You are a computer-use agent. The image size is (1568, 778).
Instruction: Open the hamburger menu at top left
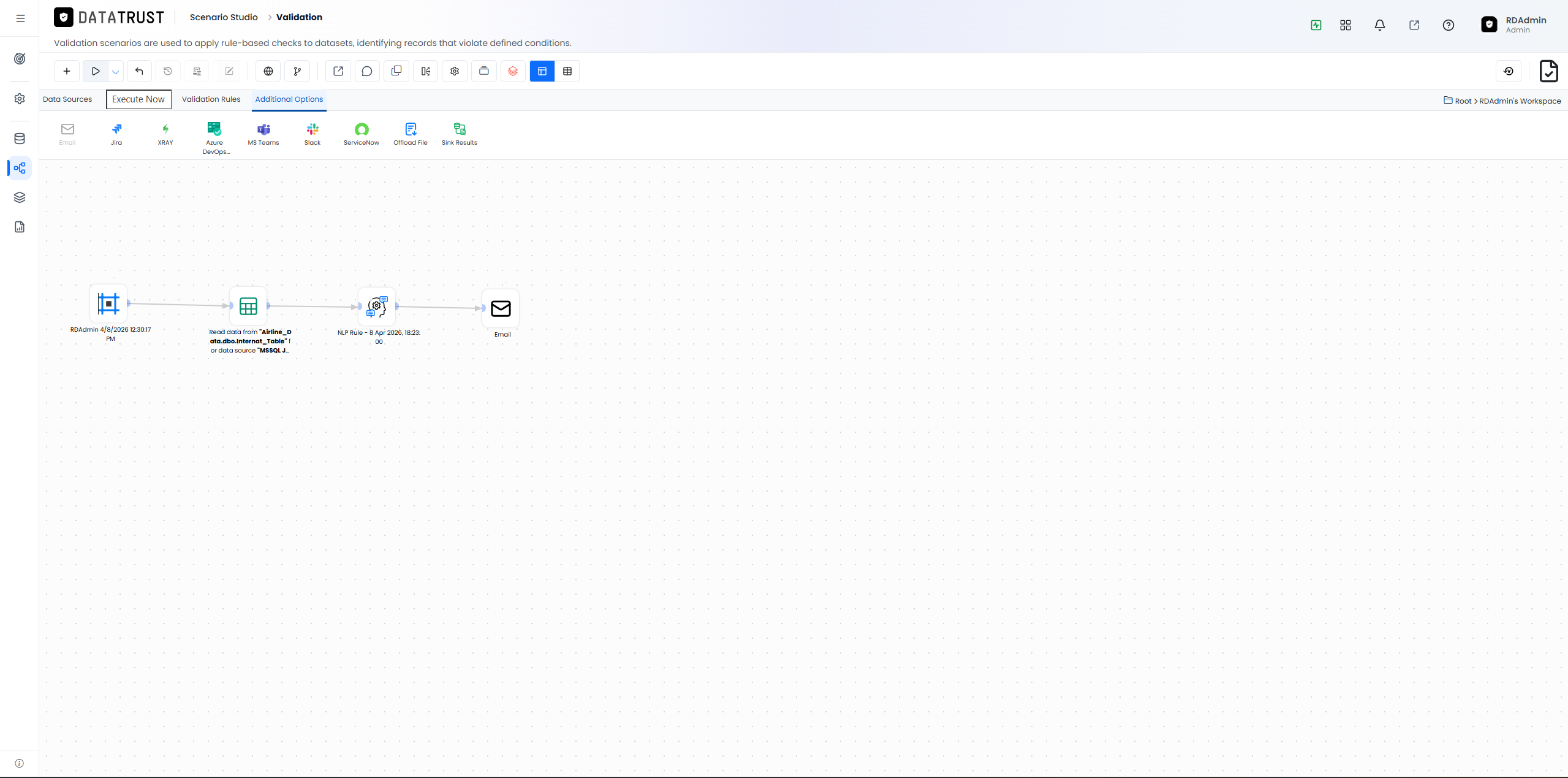point(20,18)
